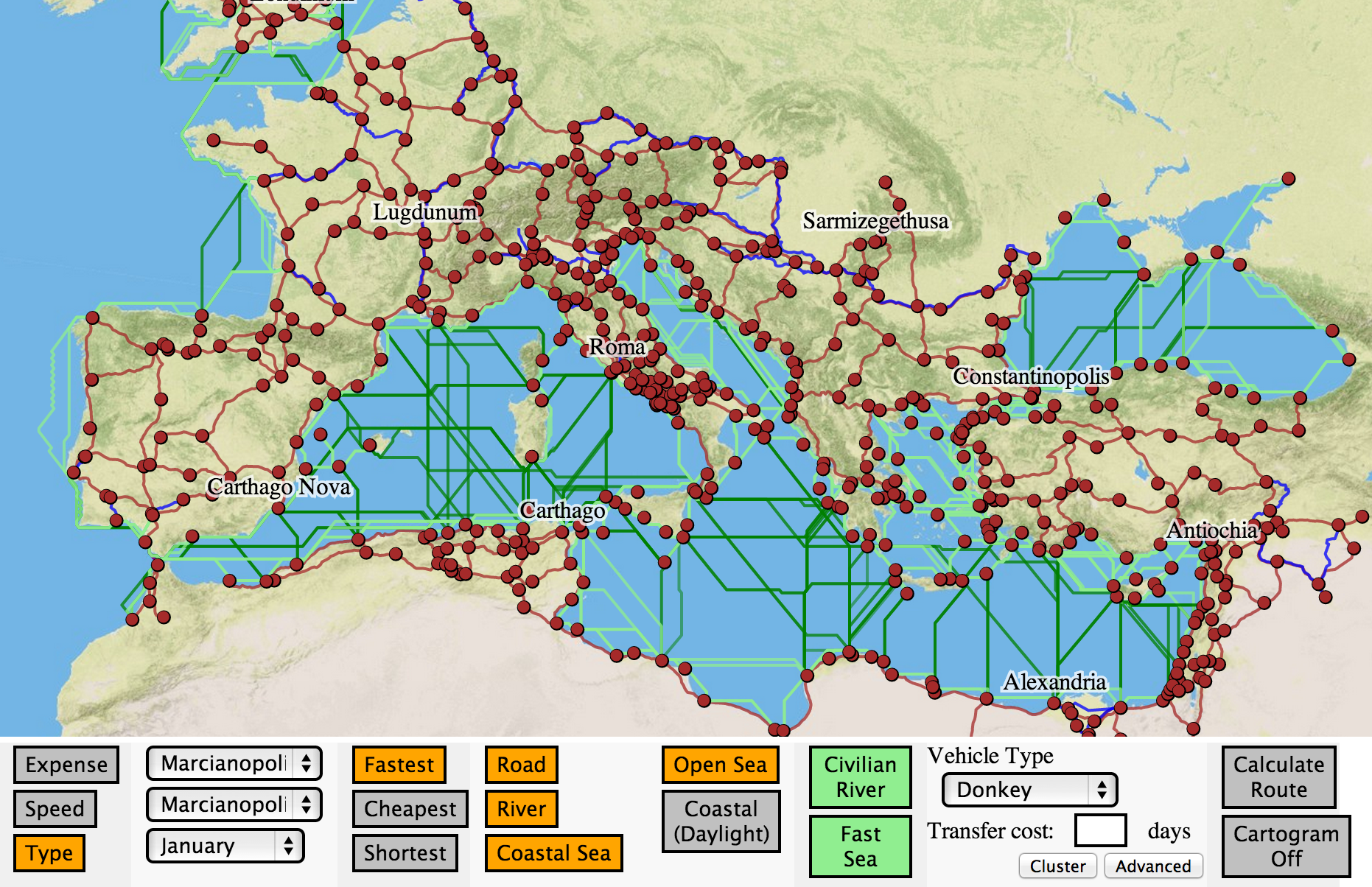Choose the Cheapest route priority

[x=410, y=809]
